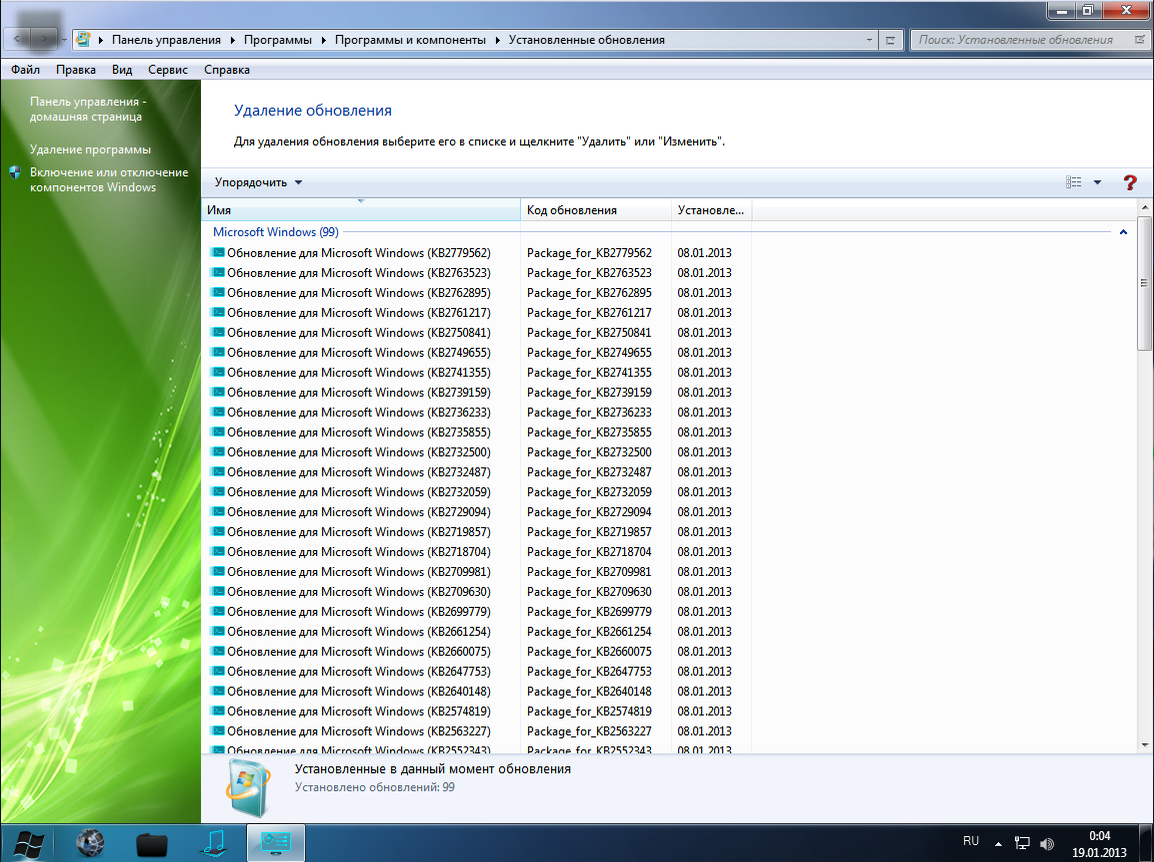The width and height of the screenshot is (1154, 862).
Task: Click the help question mark icon
Action: point(1130,183)
